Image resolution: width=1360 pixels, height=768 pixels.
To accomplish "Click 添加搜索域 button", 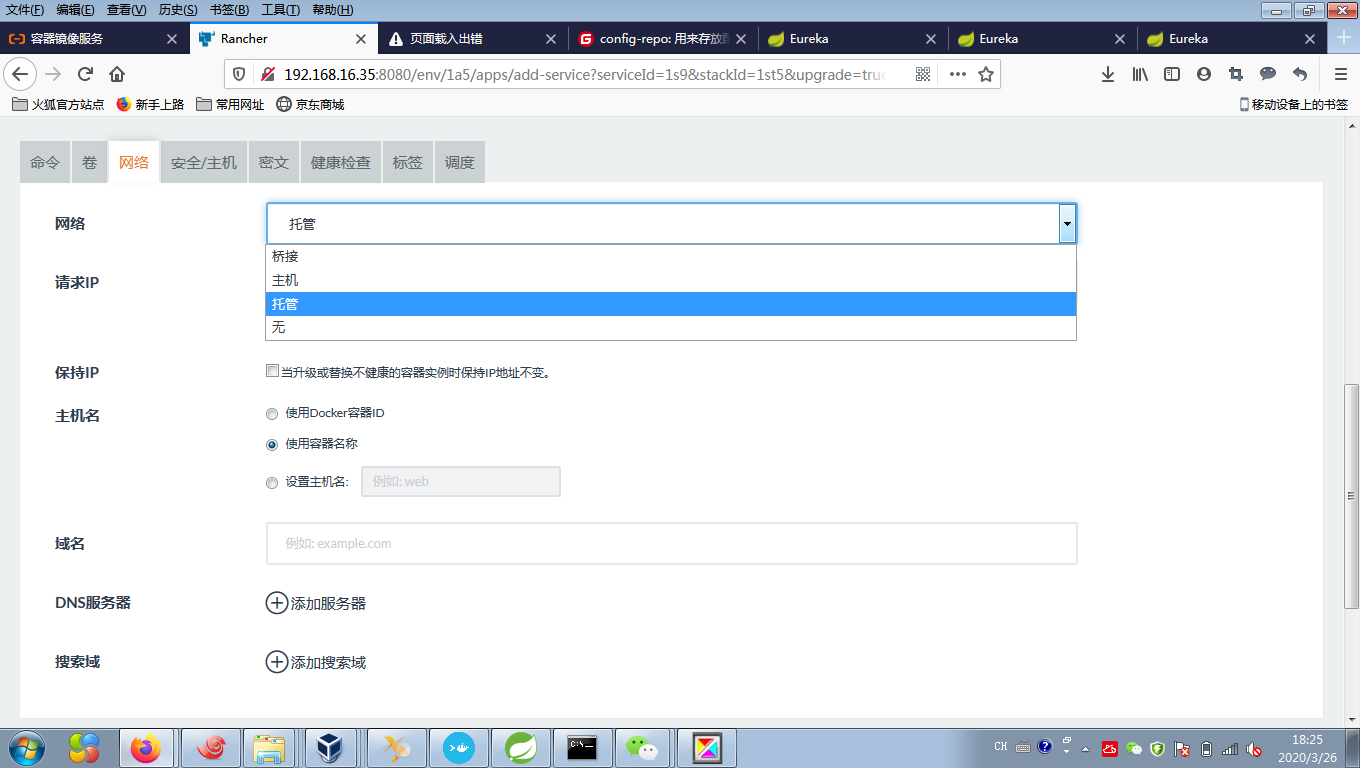I will (316, 662).
